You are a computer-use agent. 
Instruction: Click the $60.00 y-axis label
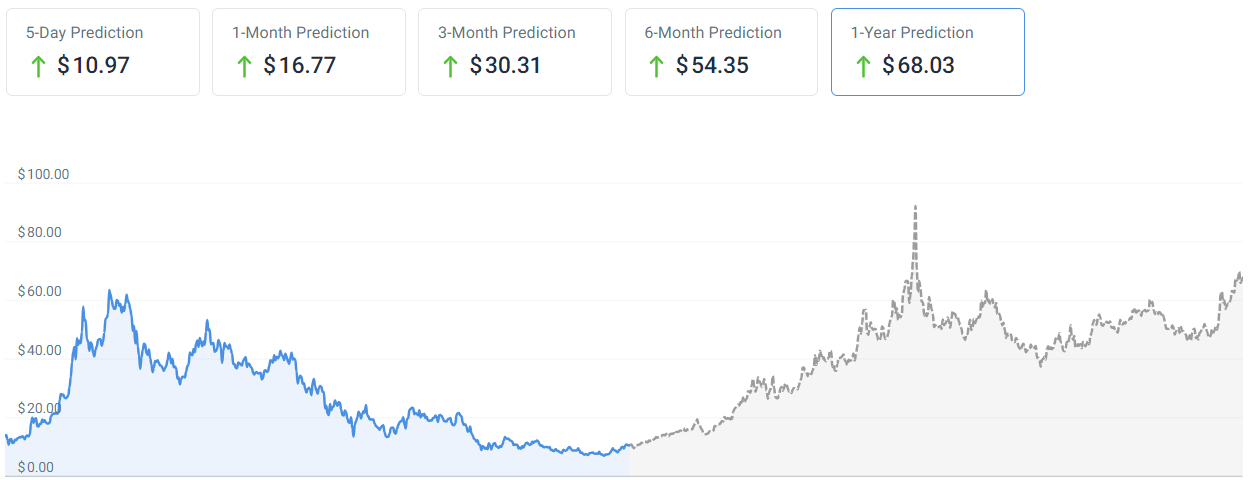click(40, 292)
